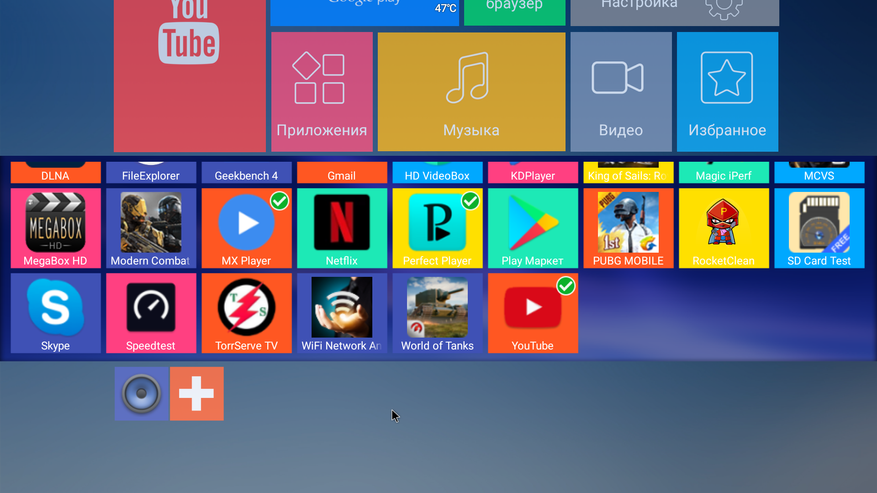
Task: Add a shortcut with the plus button
Action: (x=197, y=394)
